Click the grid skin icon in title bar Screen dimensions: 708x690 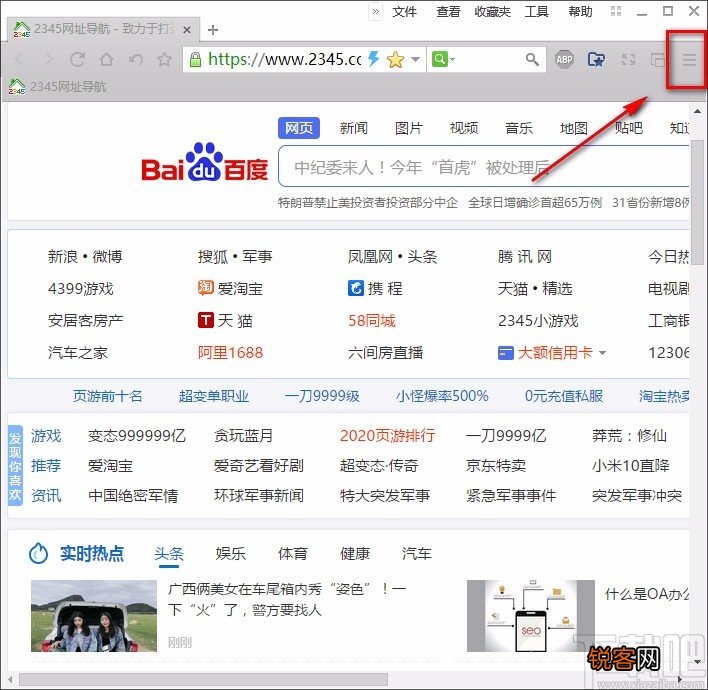(x=616, y=11)
